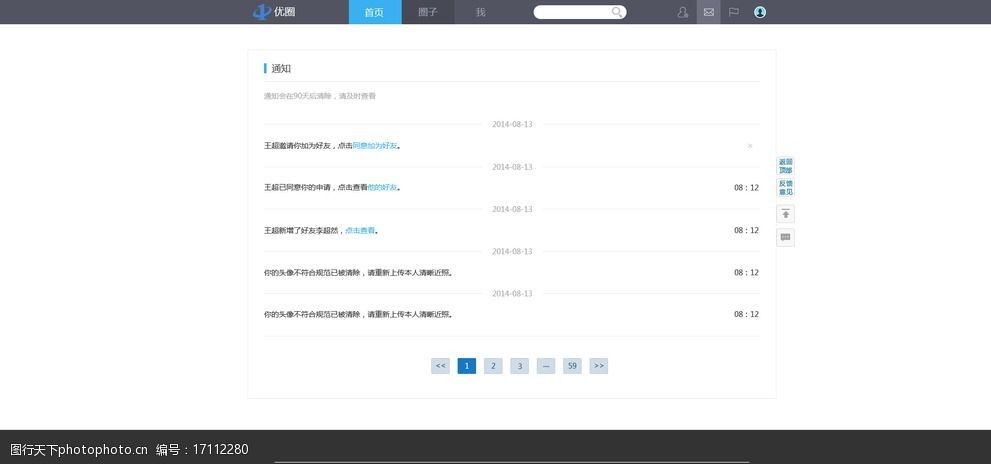
Task: Go to previous page with << button
Action: point(441,366)
